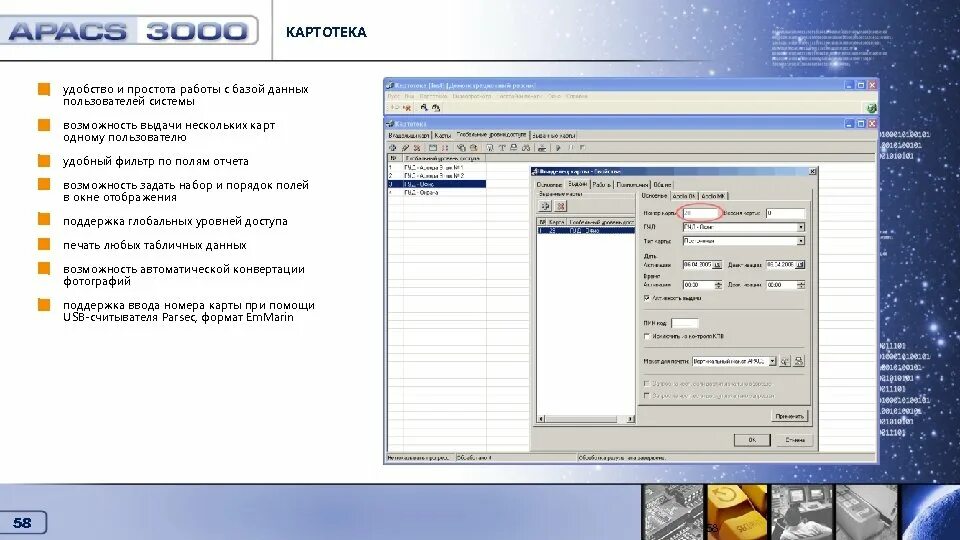
Task: Close the card owner properties dialog
Action: pyautogui.click(x=812, y=172)
